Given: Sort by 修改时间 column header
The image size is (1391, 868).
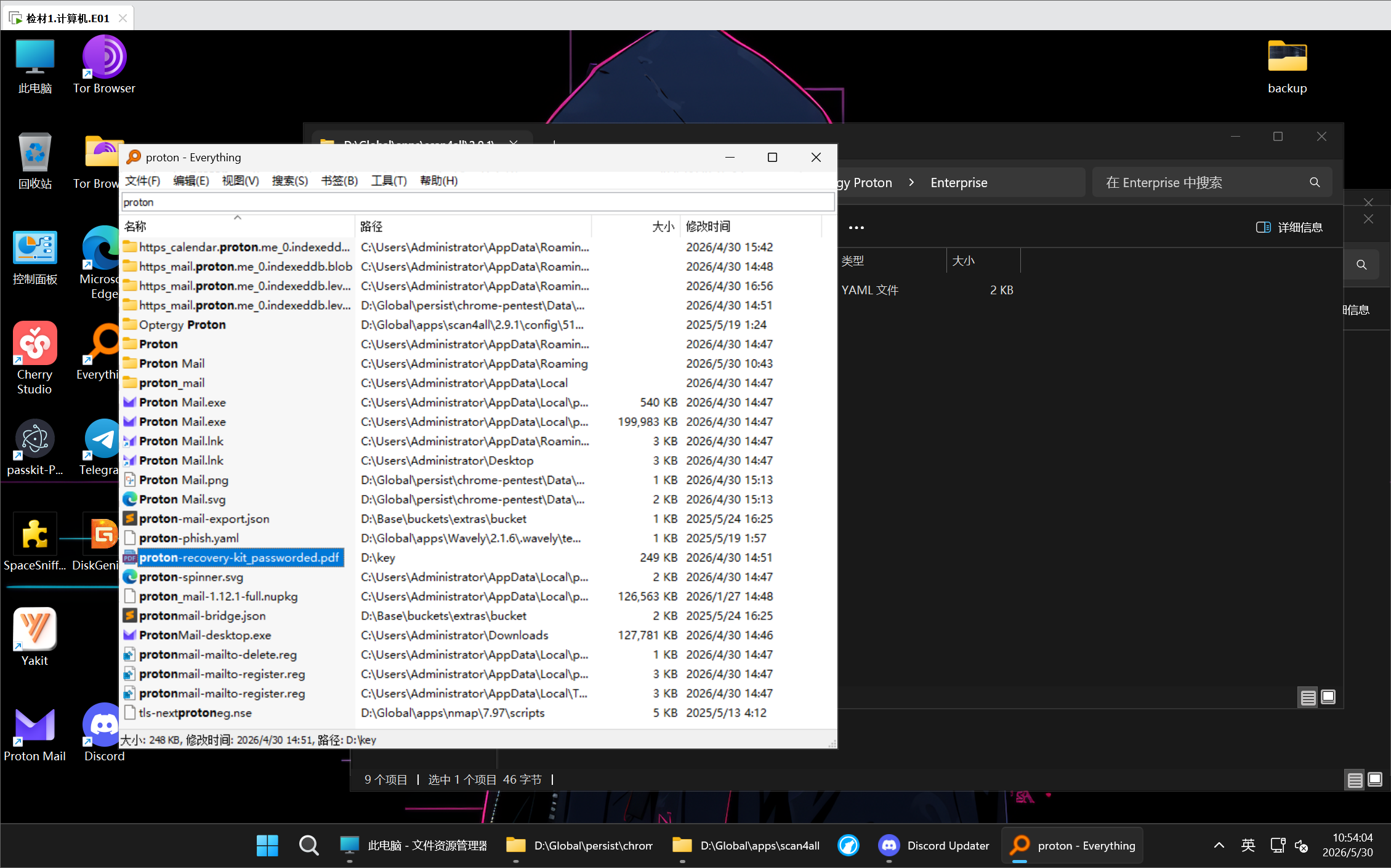Looking at the screenshot, I should pos(751,226).
